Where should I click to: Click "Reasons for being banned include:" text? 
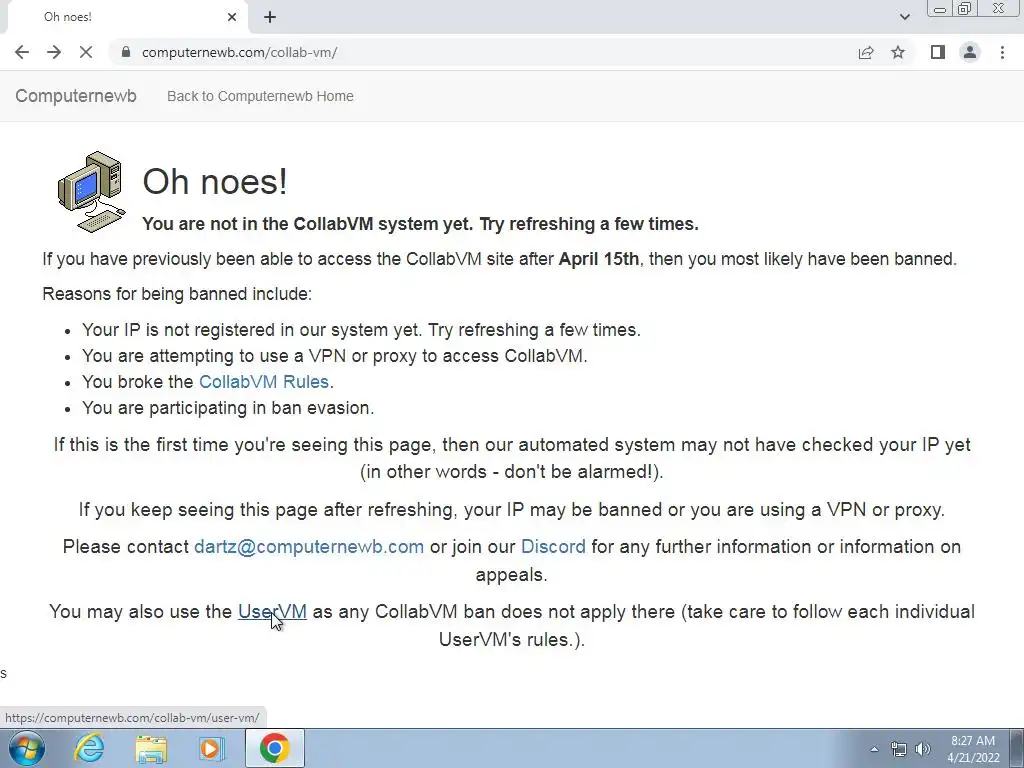(x=177, y=294)
